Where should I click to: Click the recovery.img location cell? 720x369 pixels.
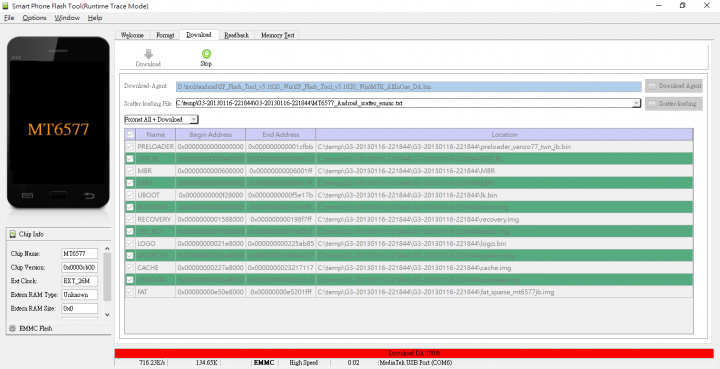point(504,219)
